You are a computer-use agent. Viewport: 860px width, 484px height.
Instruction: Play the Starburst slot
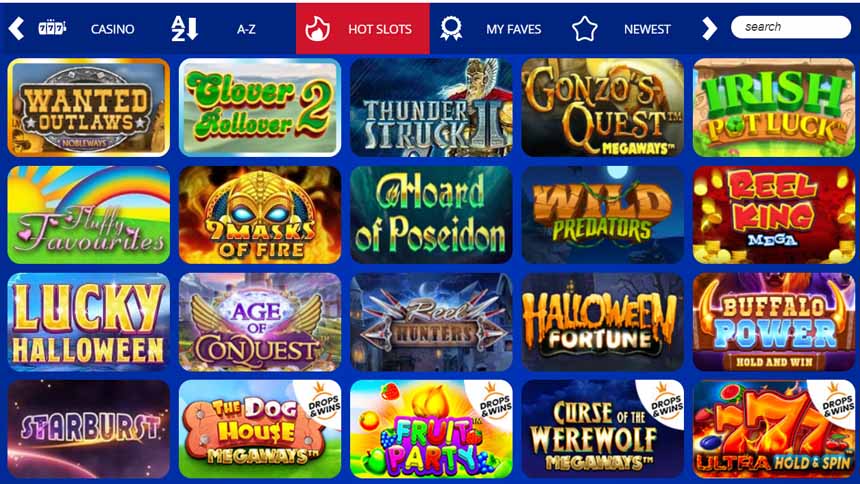(89, 429)
